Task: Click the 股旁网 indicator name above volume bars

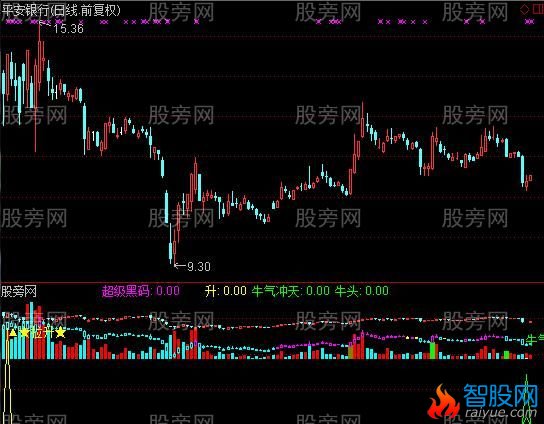Action: click(19, 291)
